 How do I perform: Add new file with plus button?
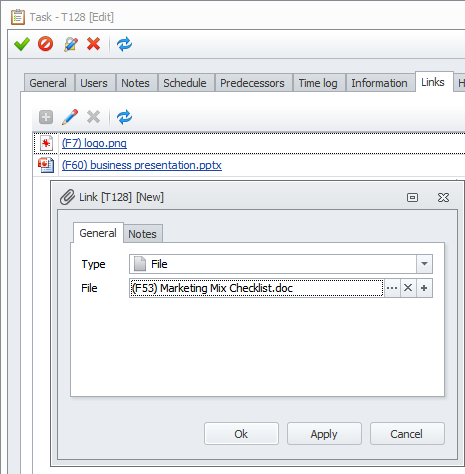[x=424, y=288]
